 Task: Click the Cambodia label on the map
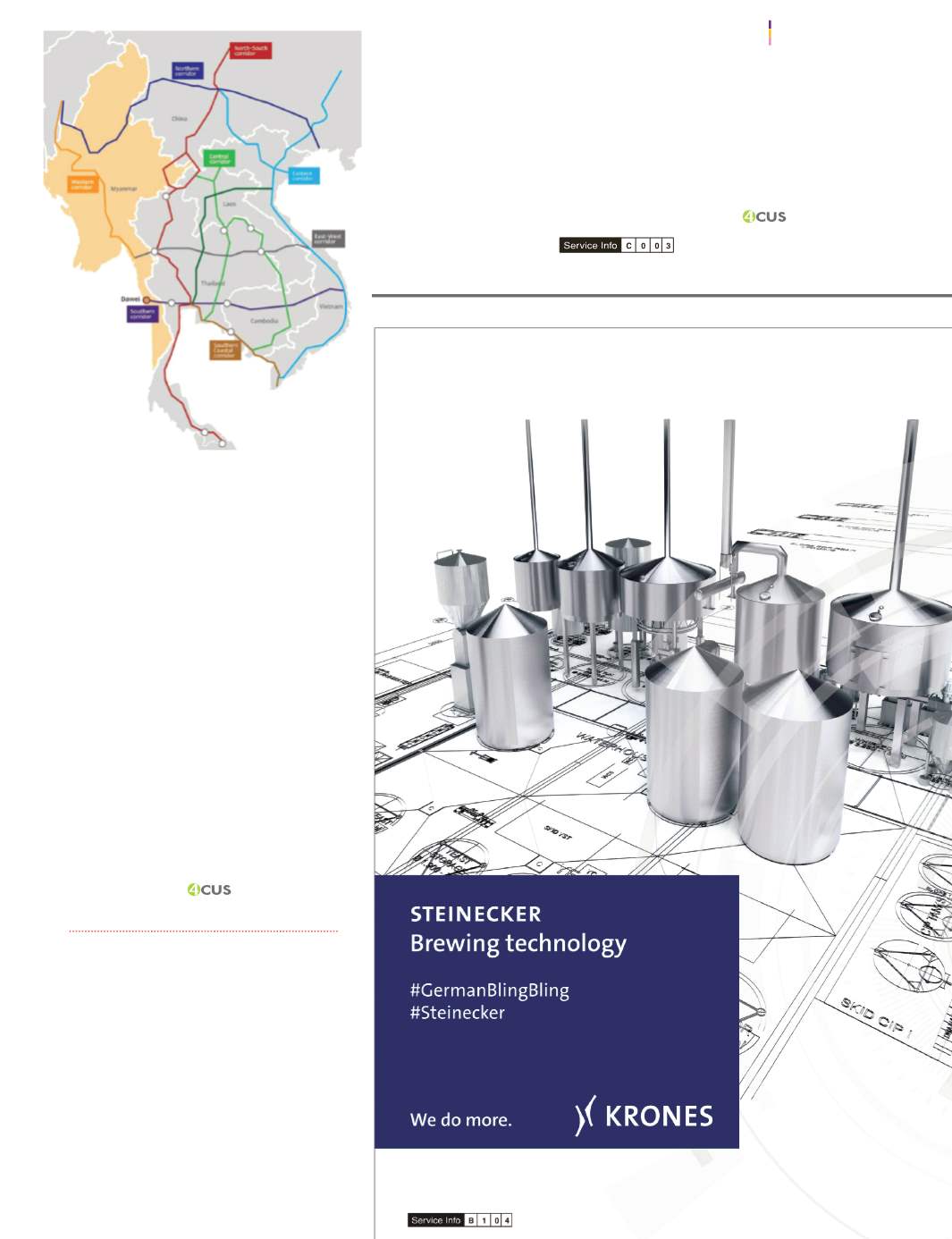point(265,321)
